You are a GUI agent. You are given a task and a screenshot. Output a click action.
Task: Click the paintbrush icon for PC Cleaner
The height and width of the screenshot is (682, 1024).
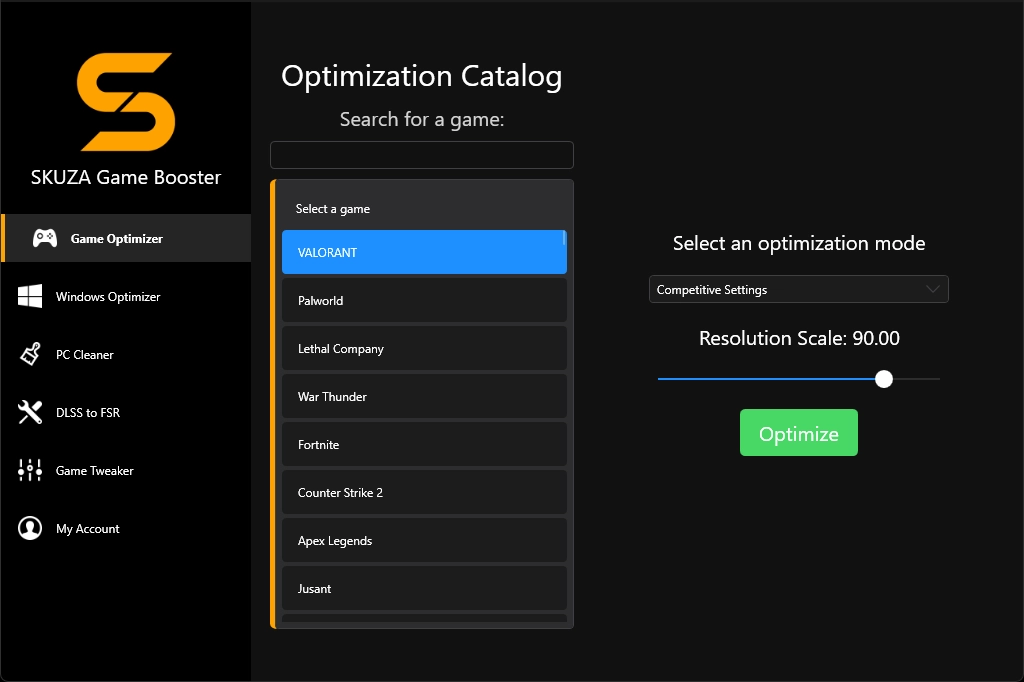point(30,353)
